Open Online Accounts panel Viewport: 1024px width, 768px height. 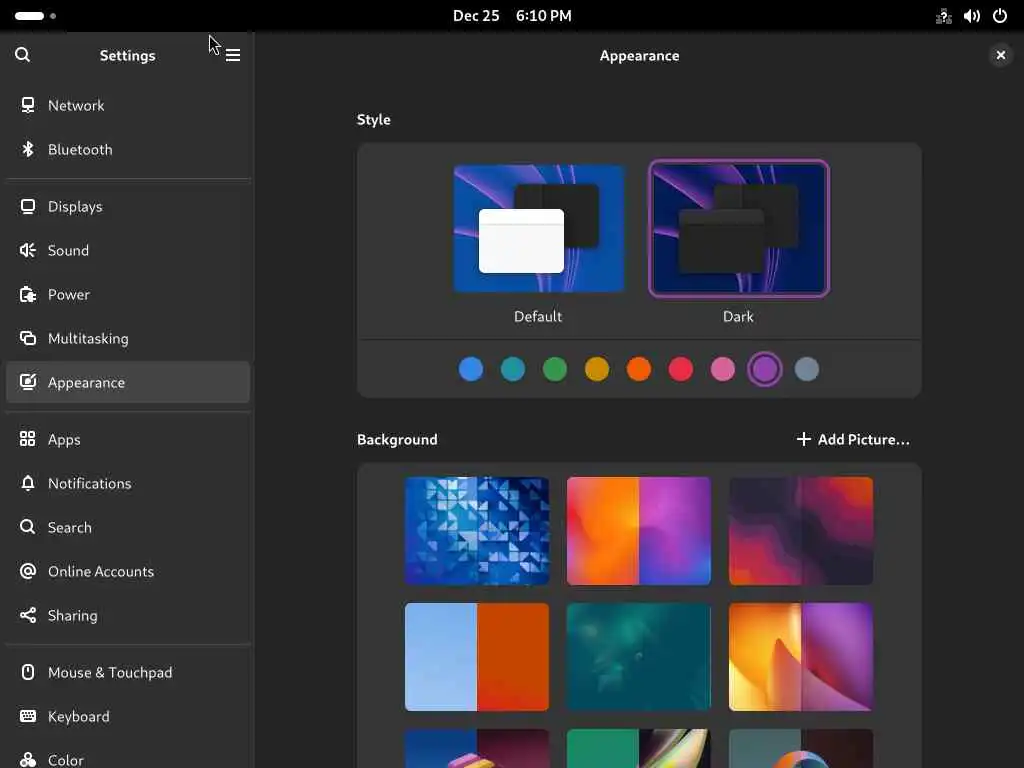(128, 571)
